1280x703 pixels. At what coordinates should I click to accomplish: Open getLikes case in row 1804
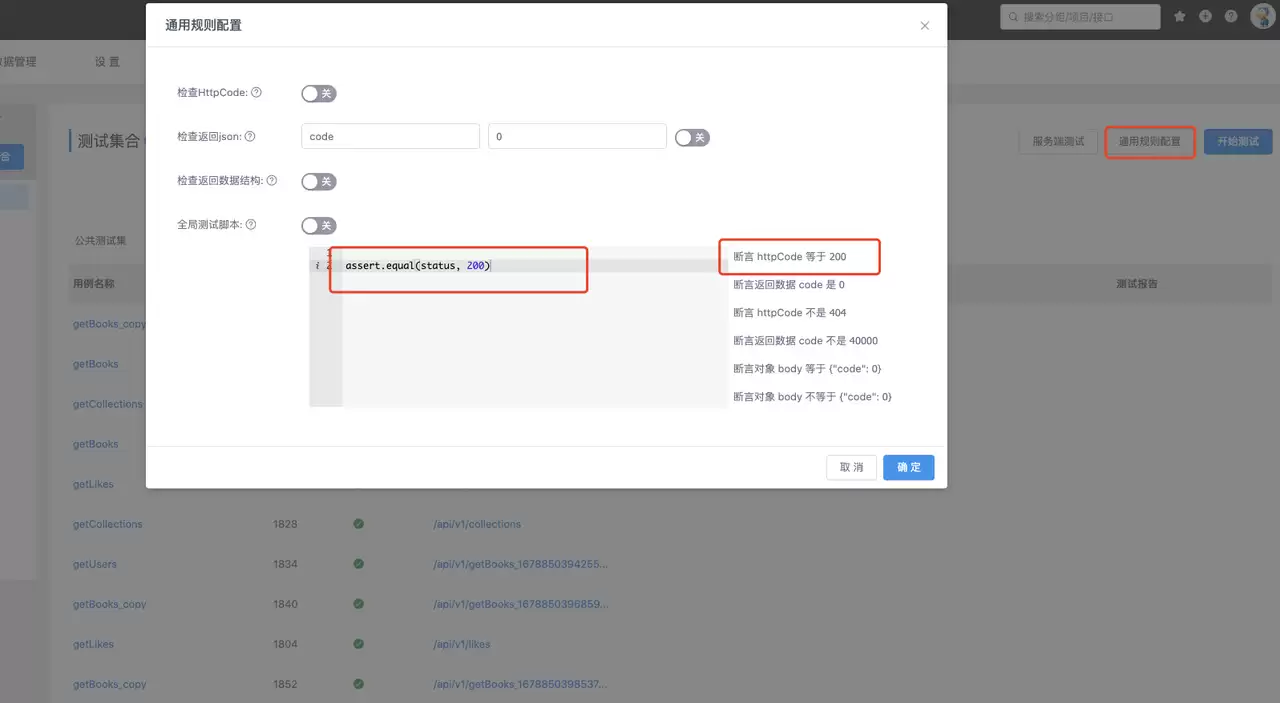click(x=93, y=644)
